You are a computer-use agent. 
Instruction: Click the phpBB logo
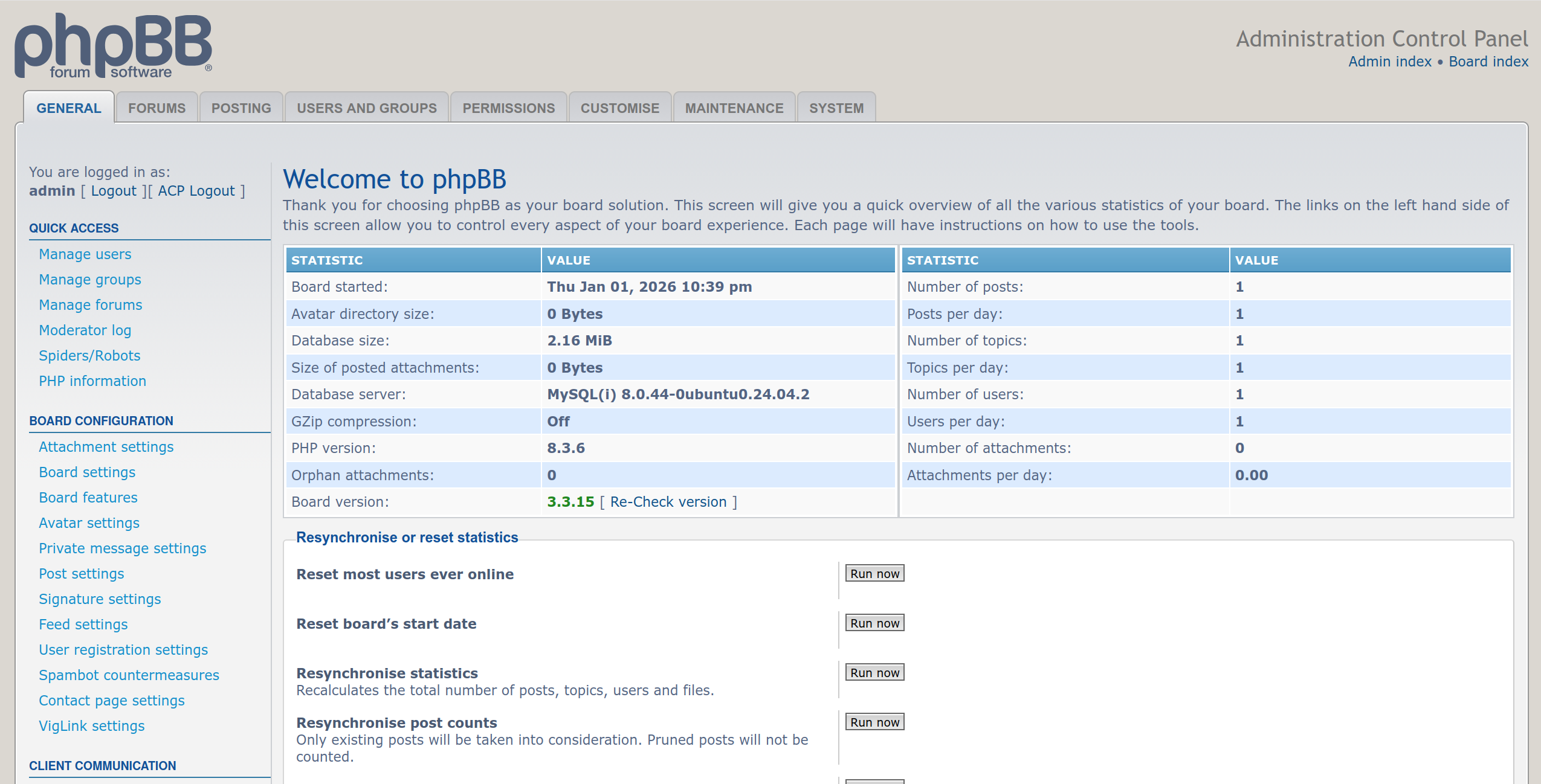[113, 47]
